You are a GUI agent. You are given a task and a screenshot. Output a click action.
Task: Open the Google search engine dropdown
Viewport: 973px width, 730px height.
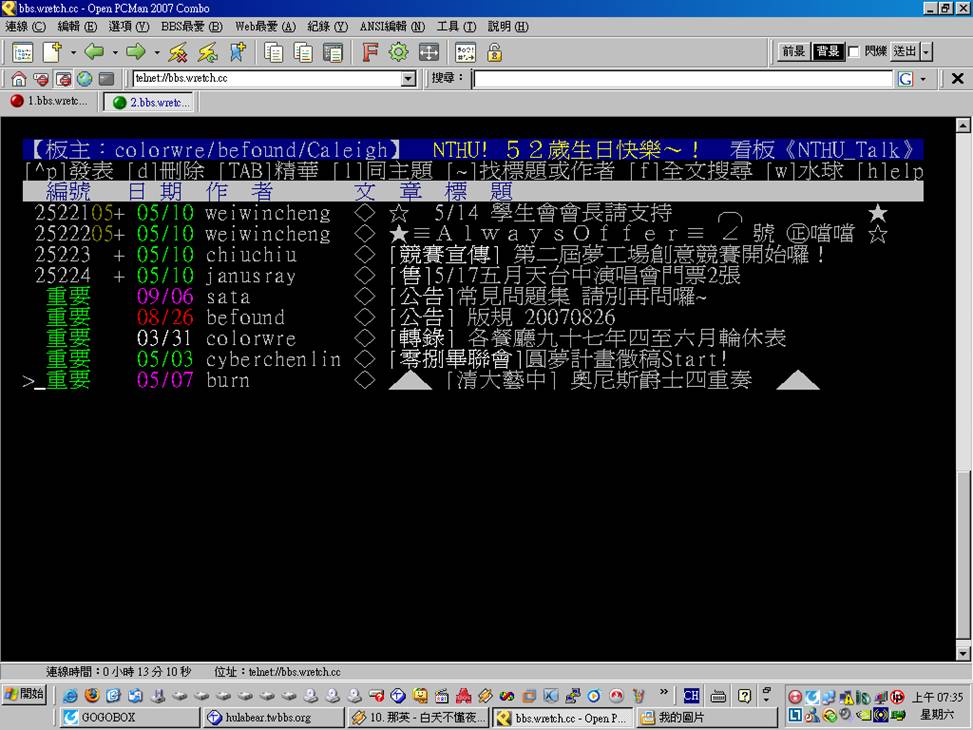[922, 79]
